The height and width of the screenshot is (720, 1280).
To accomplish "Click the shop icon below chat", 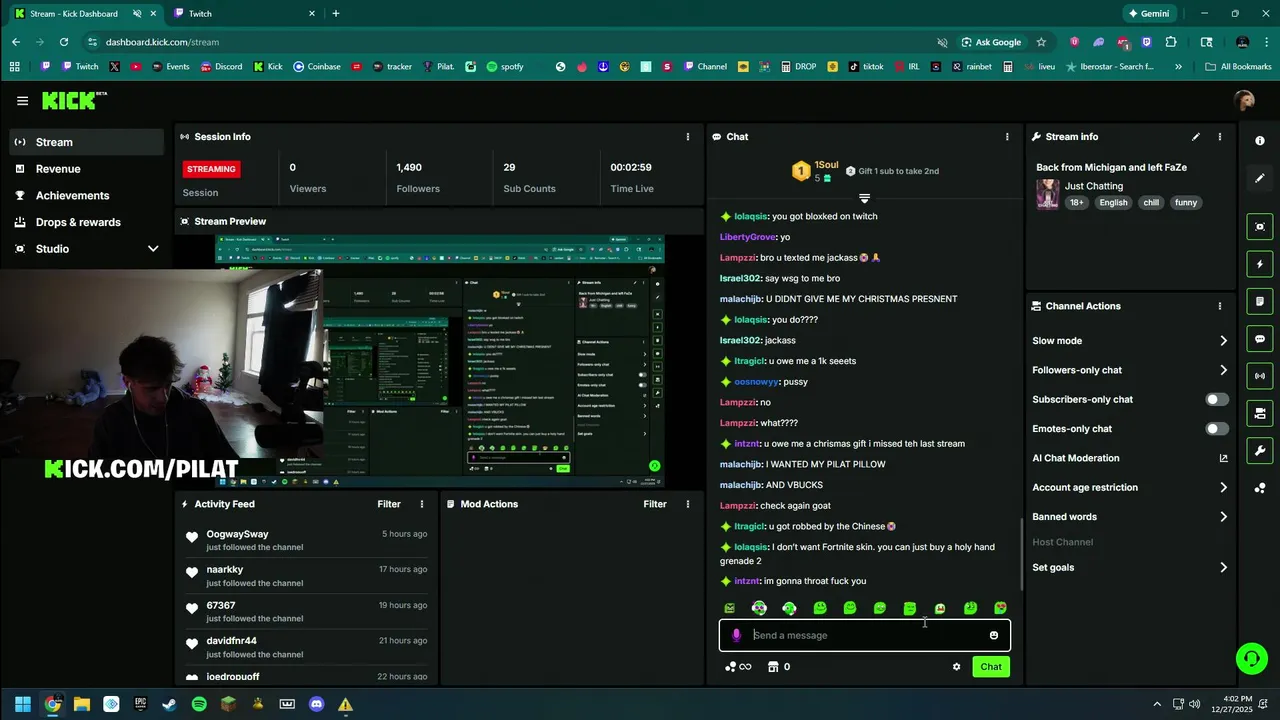I will (x=773, y=667).
